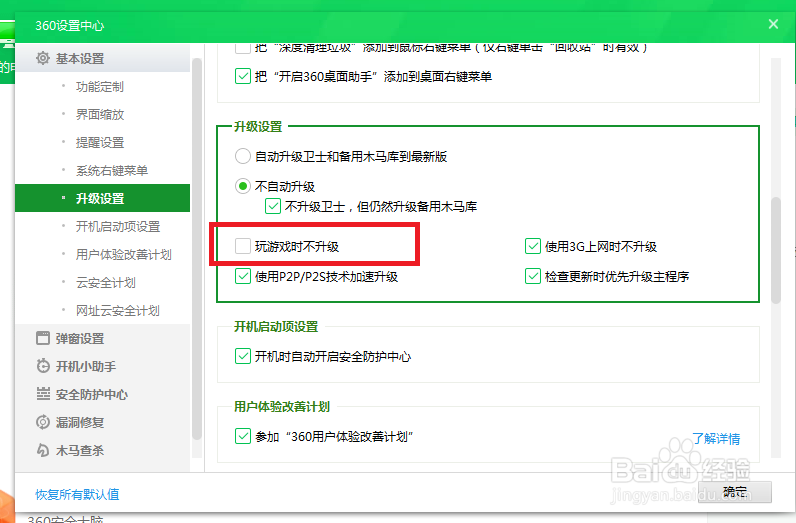Click the settings panel scrollbar thumb
796x523 pixels.
(x=775, y=250)
